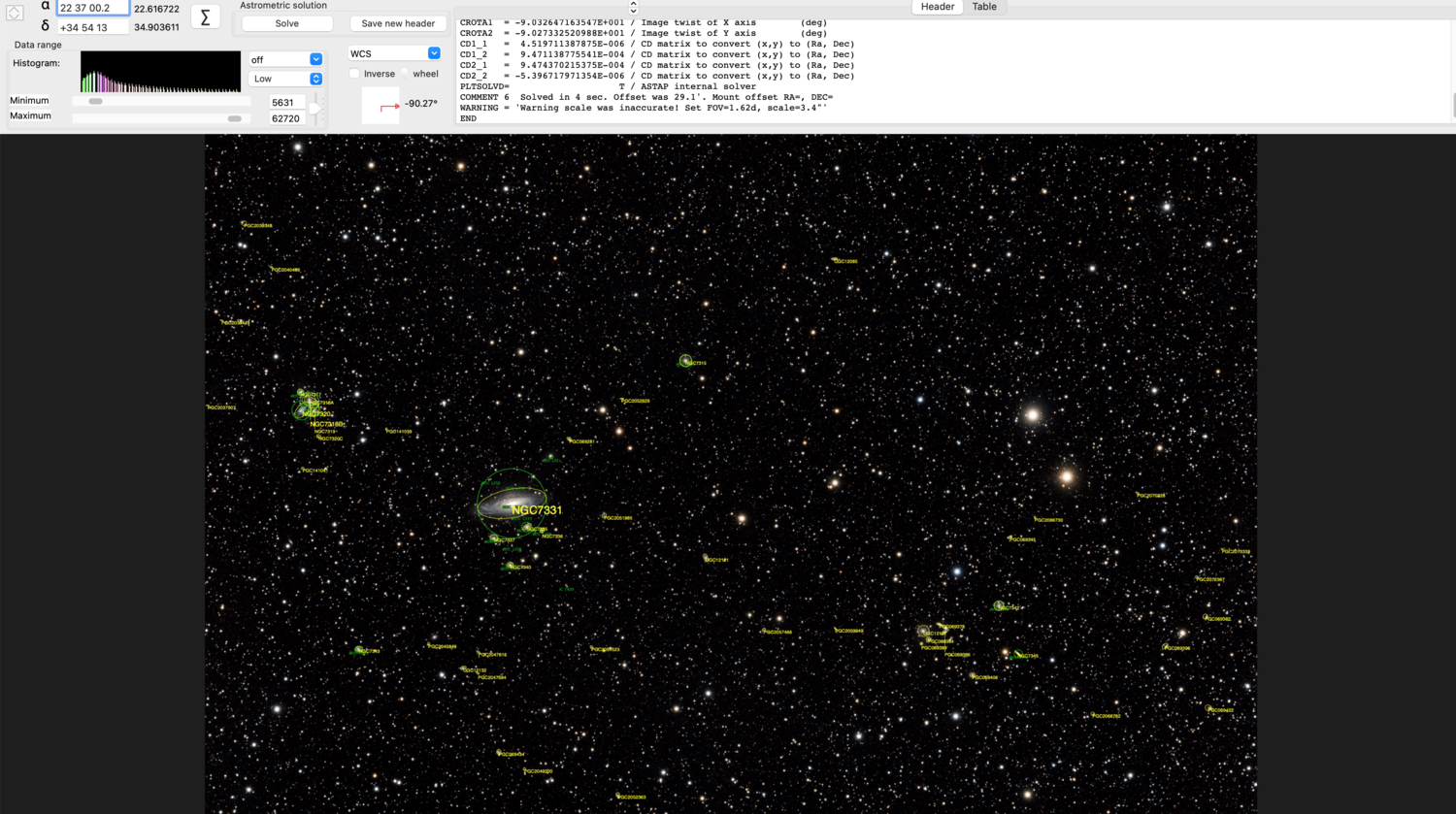Image resolution: width=1456 pixels, height=814 pixels.
Task: Click the NGC7318B annotation label in the image
Action: coord(327,424)
